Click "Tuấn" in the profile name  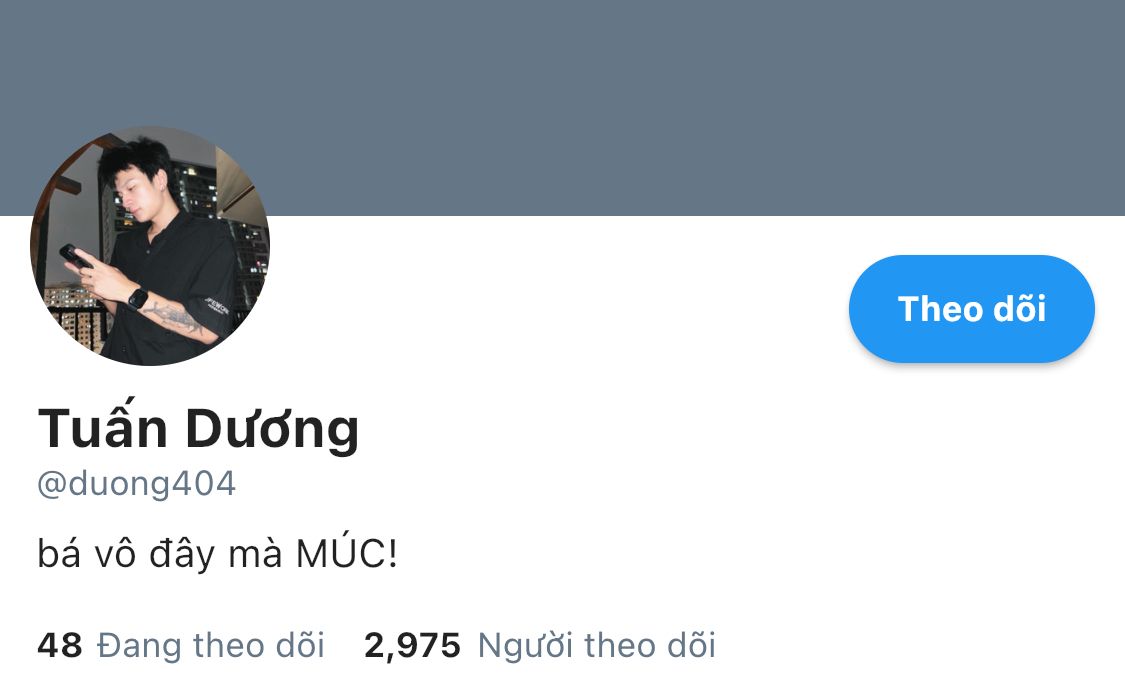coord(103,428)
